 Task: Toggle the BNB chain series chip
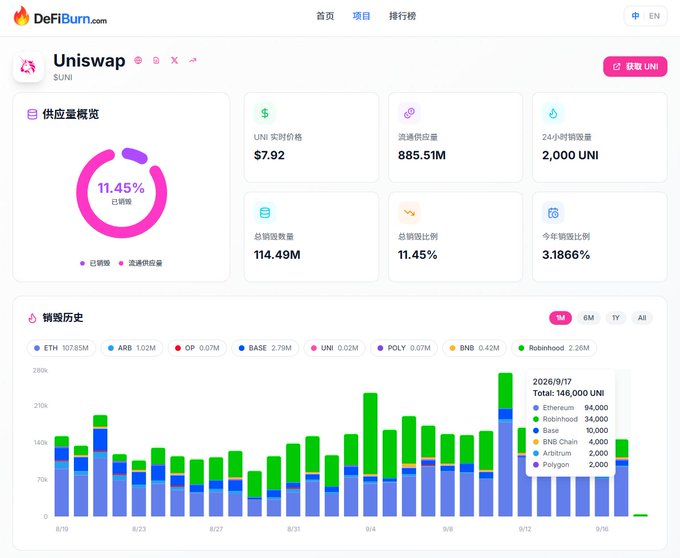pos(474,348)
